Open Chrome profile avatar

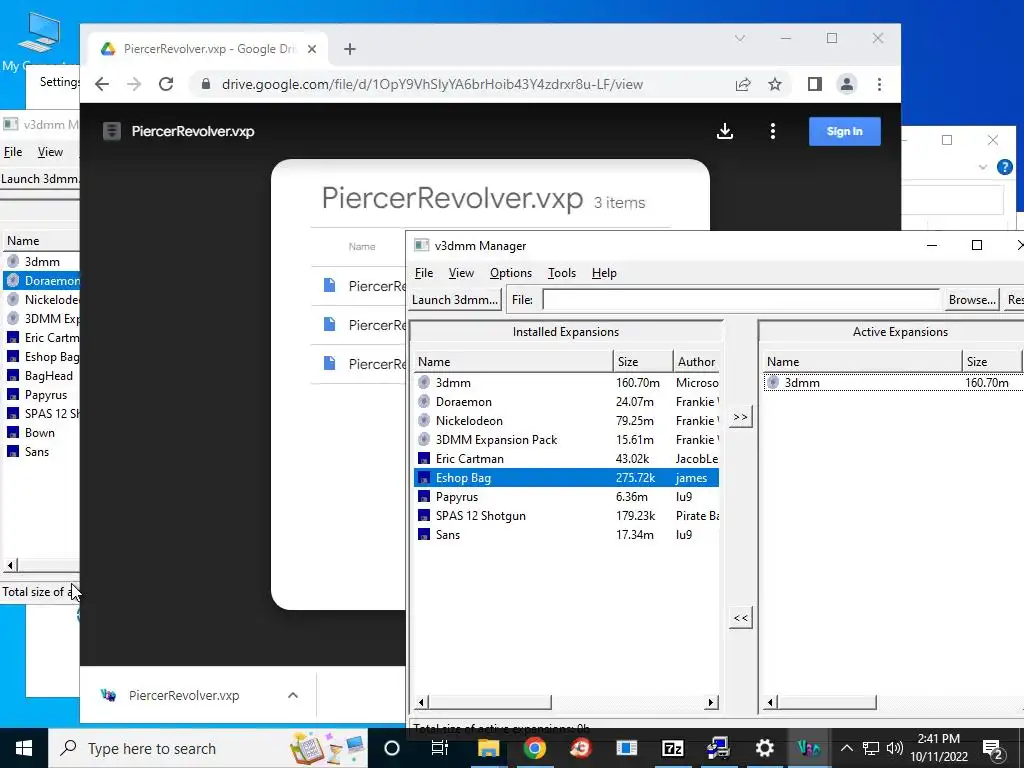pos(846,84)
